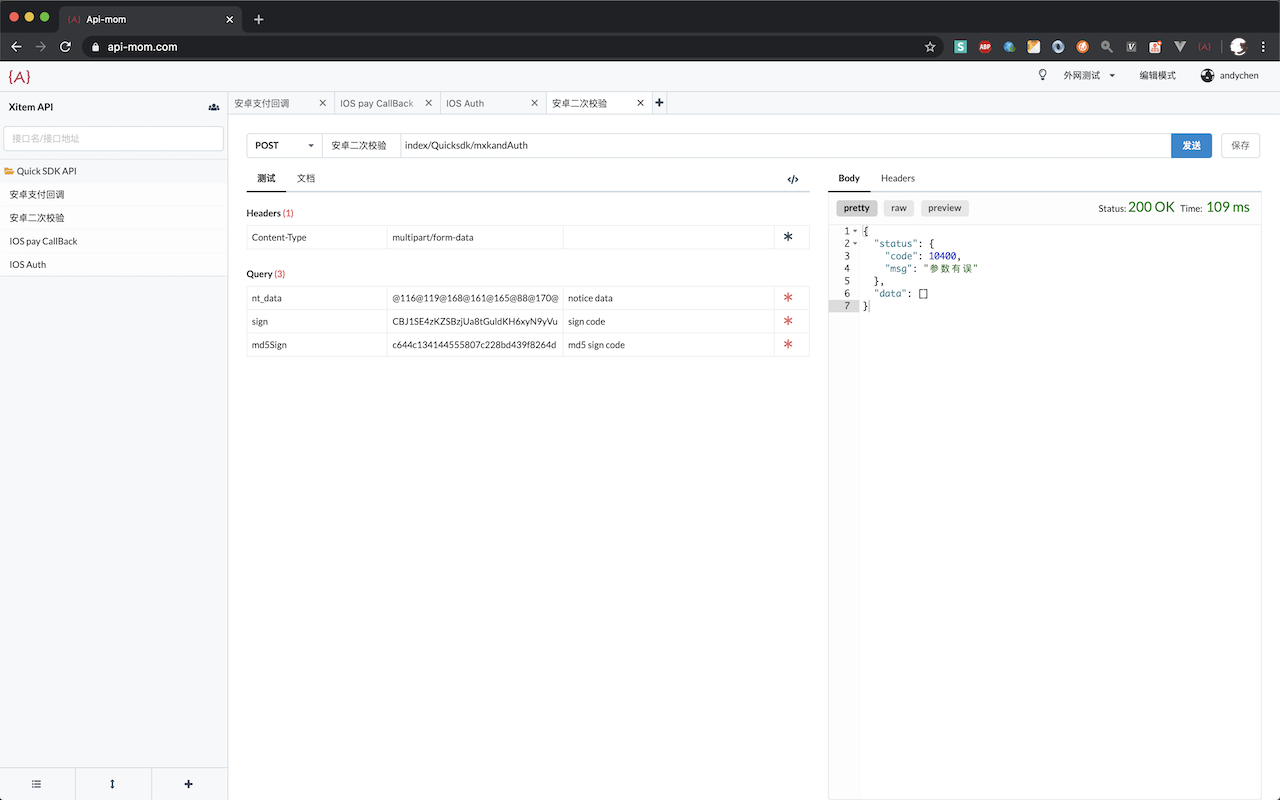1280x800 pixels.
Task: Click the API search field in the sidebar
Action: click(114, 139)
